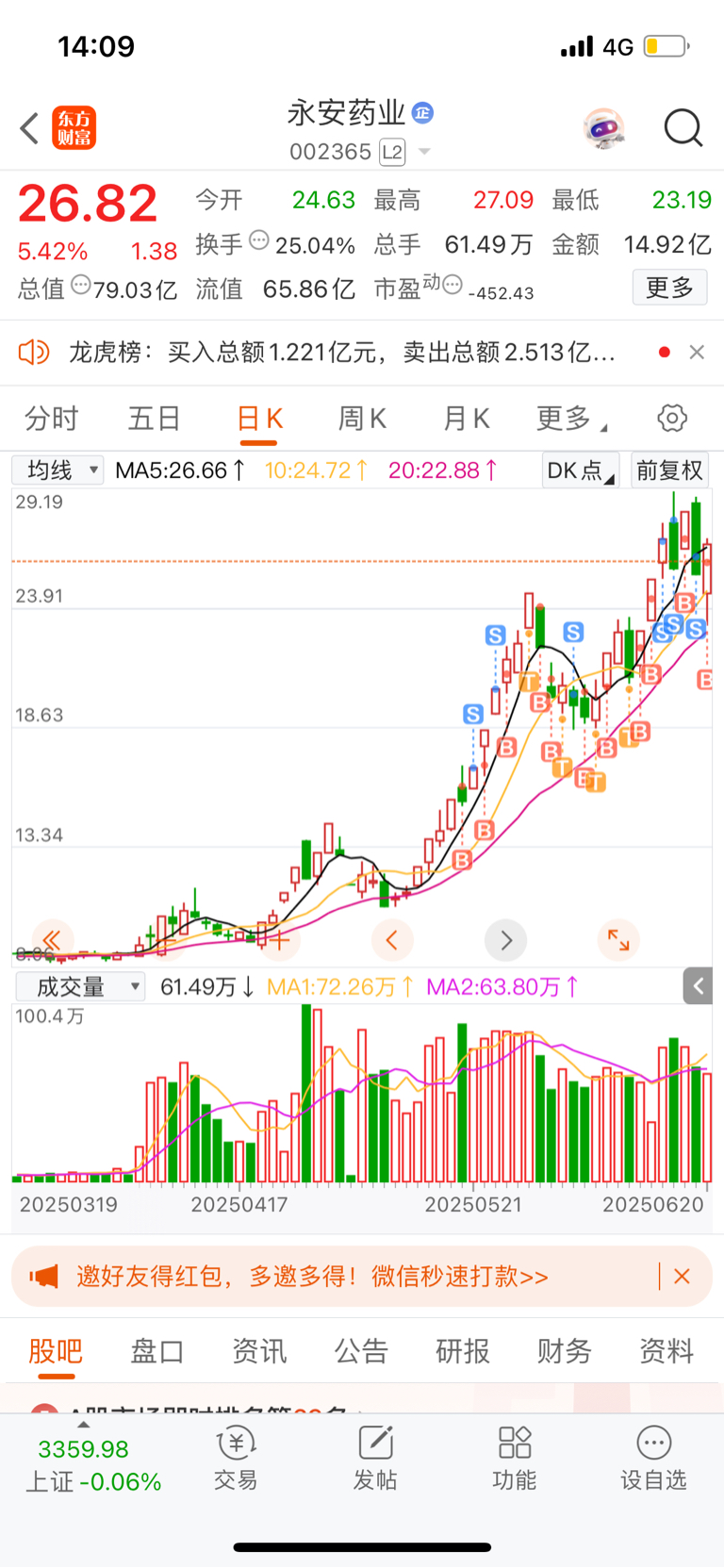Select the 盘口 tab
The width and height of the screenshot is (724, 1568).
157,1351
